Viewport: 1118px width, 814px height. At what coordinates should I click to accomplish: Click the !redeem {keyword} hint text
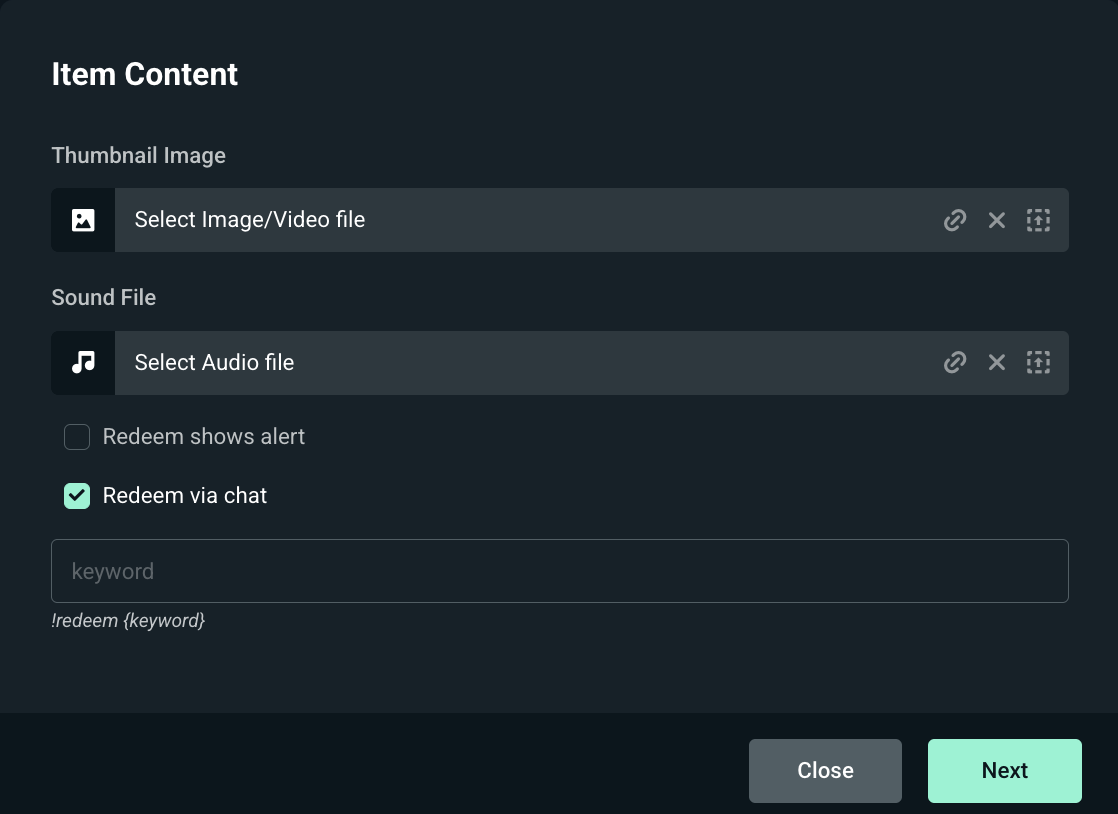point(128,621)
